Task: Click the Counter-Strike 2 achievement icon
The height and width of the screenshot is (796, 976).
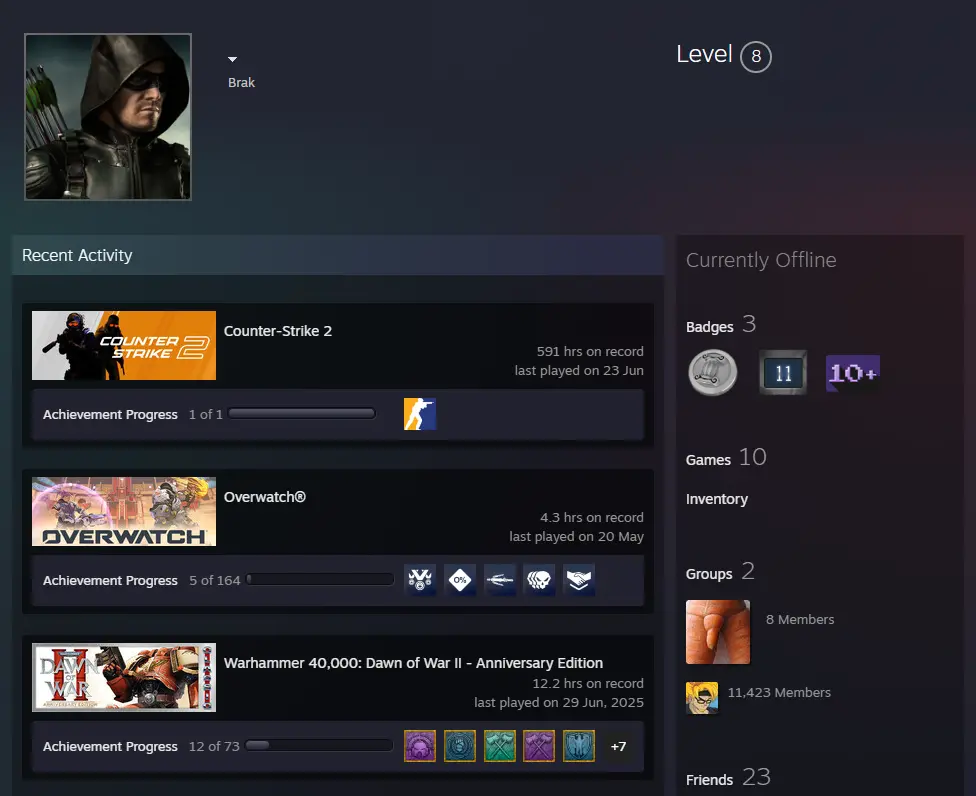Action: (x=420, y=414)
